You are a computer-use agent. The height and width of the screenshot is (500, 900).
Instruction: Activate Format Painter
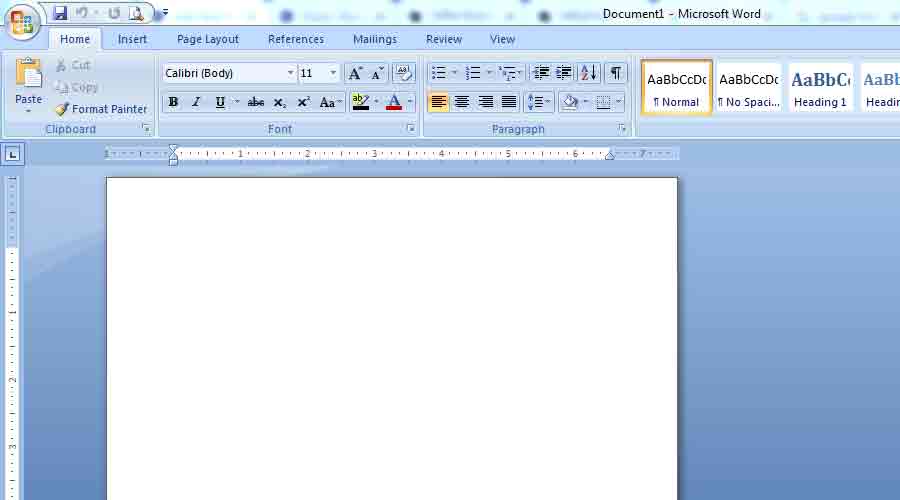[101, 108]
